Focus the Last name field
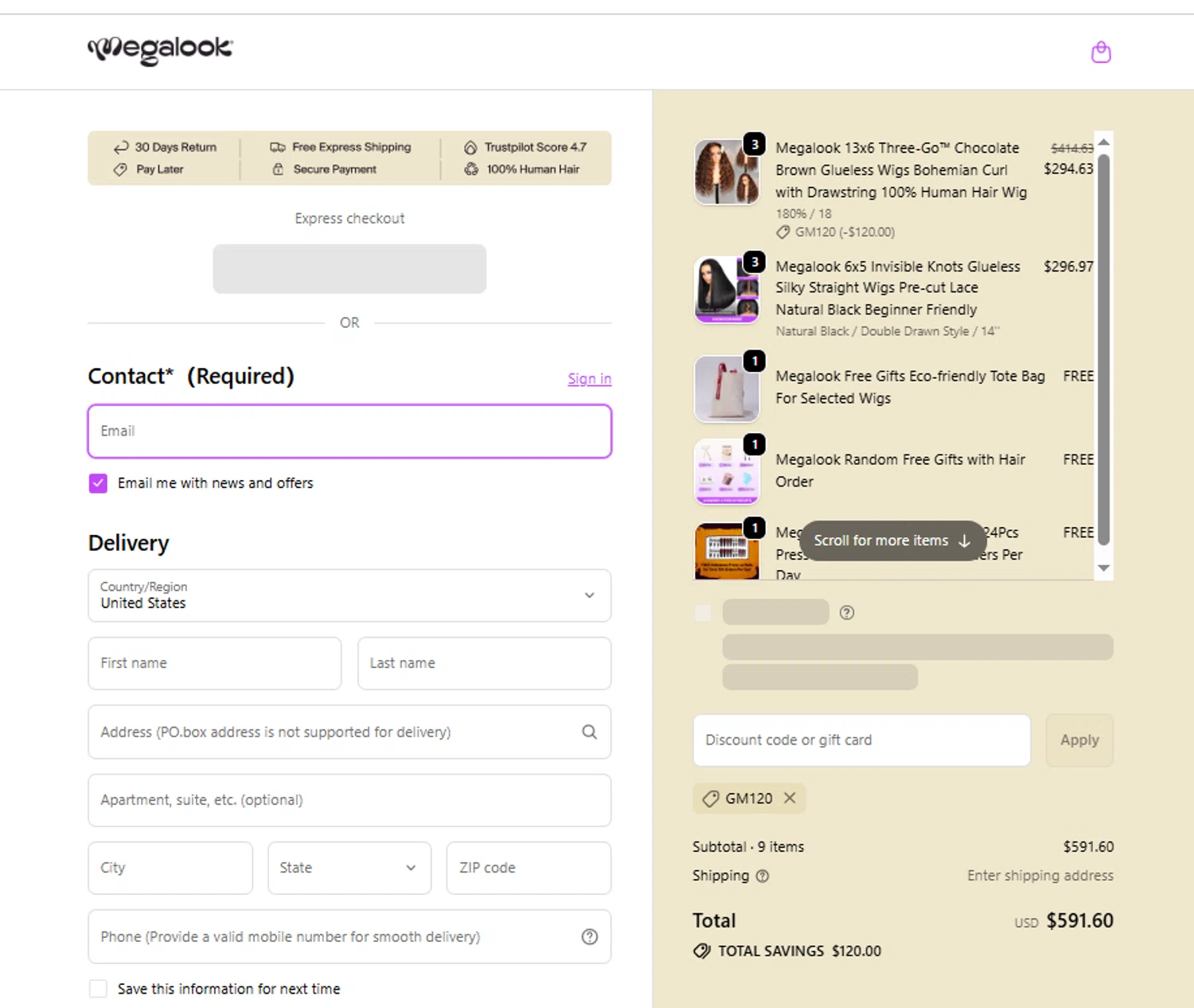The height and width of the screenshot is (1008, 1194). (x=485, y=663)
